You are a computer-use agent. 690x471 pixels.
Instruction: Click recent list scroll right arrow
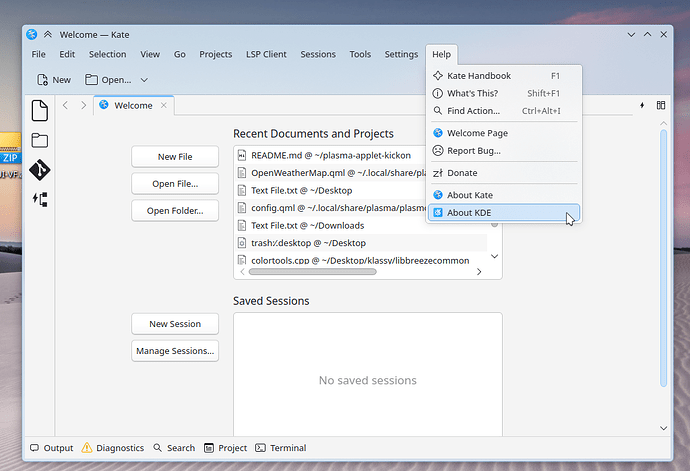[479, 272]
